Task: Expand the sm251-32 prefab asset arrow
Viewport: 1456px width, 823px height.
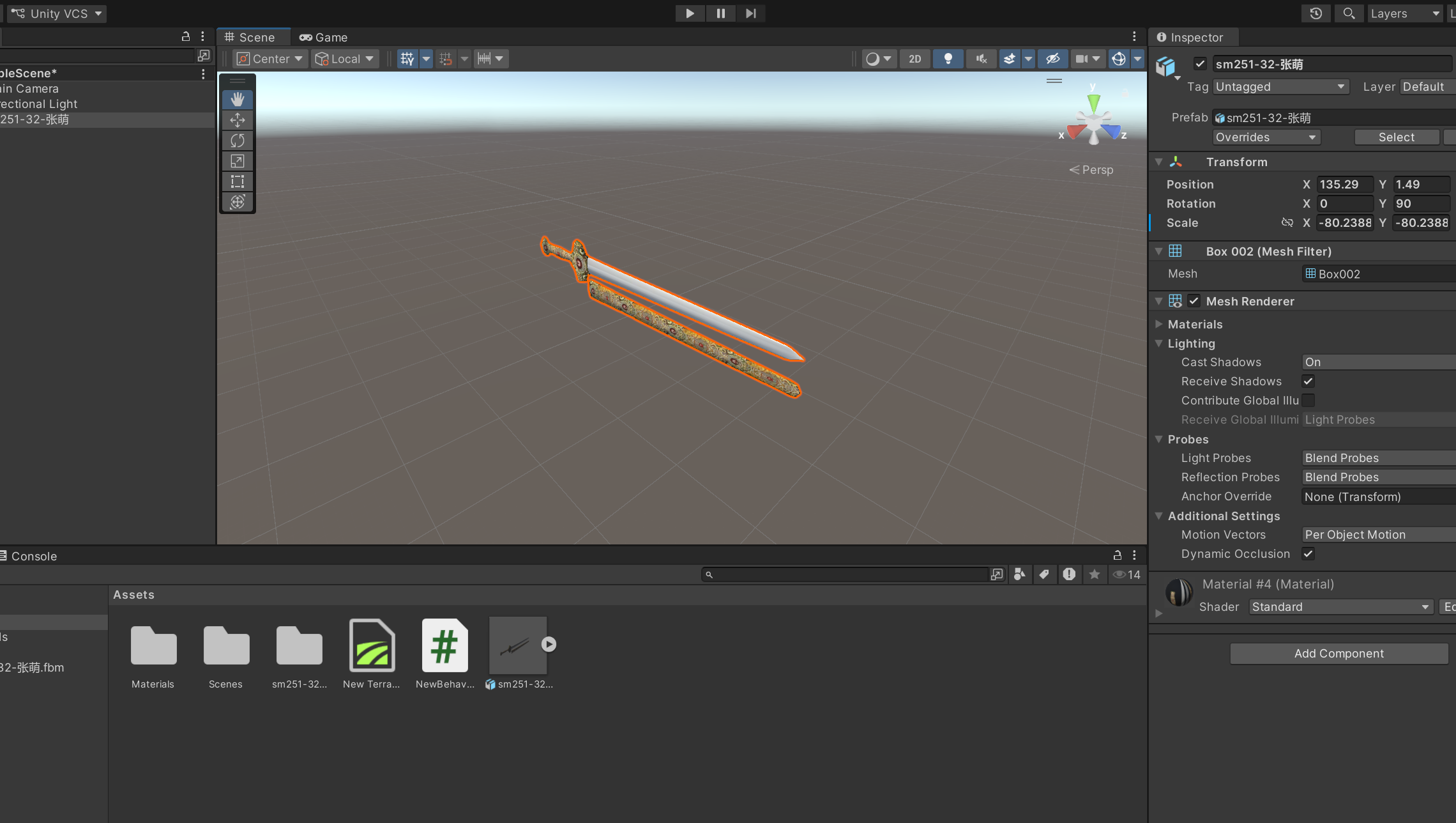Action: click(549, 644)
